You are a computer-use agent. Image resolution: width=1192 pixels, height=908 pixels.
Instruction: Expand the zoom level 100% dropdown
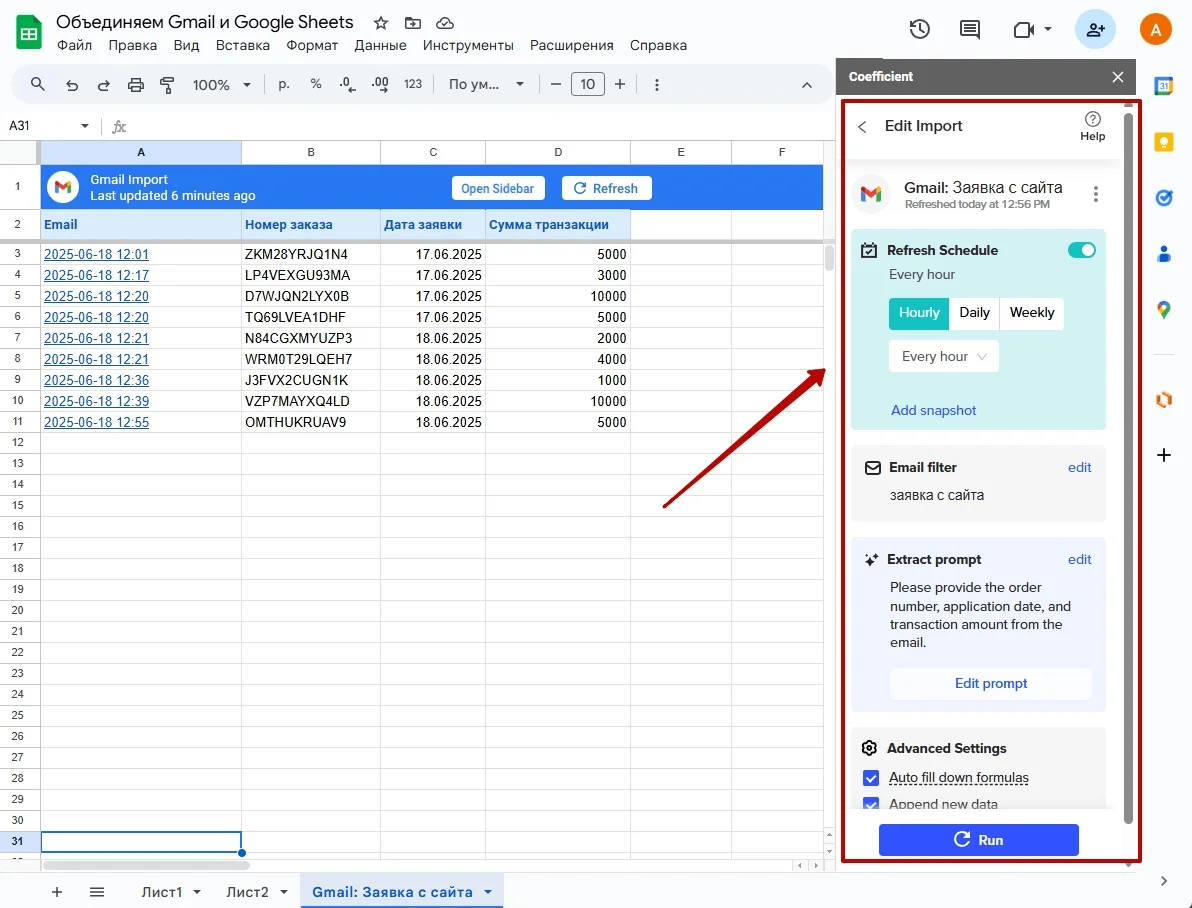pyautogui.click(x=221, y=85)
